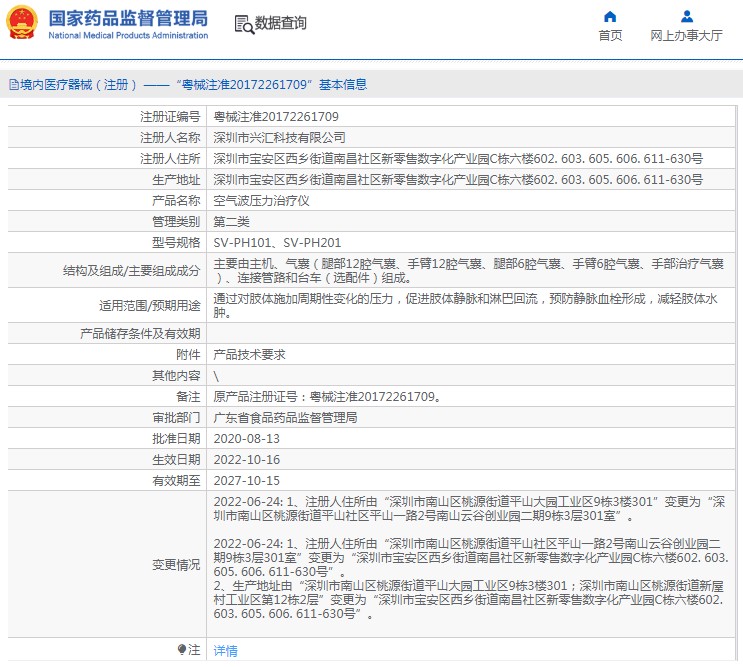Screen dimensions: 743x667
Task: Click the 生产地址 label
Action: 176,180
